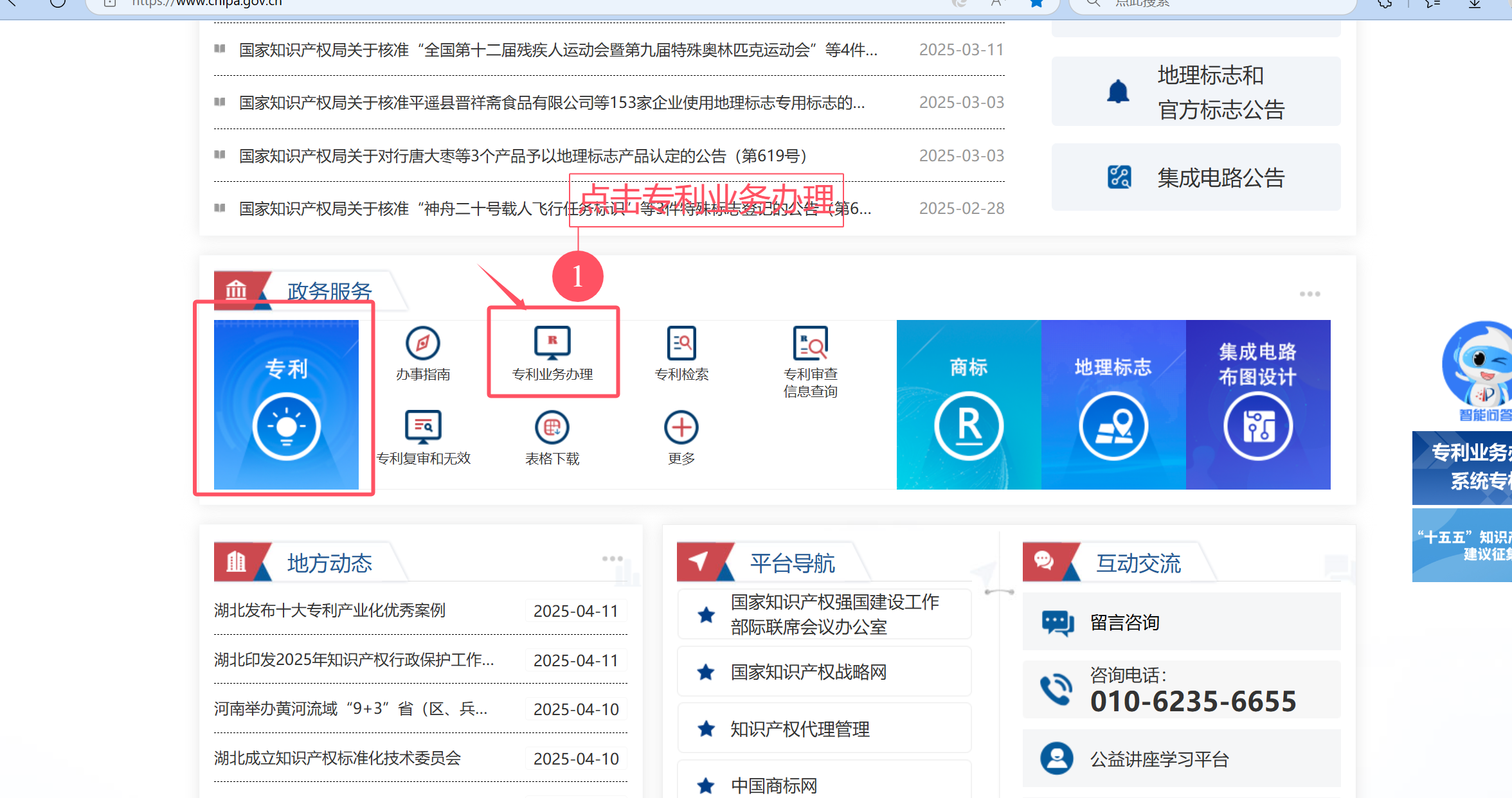Click the browser favorites star icon
1512x798 pixels.
click(x=1036, y=3)
